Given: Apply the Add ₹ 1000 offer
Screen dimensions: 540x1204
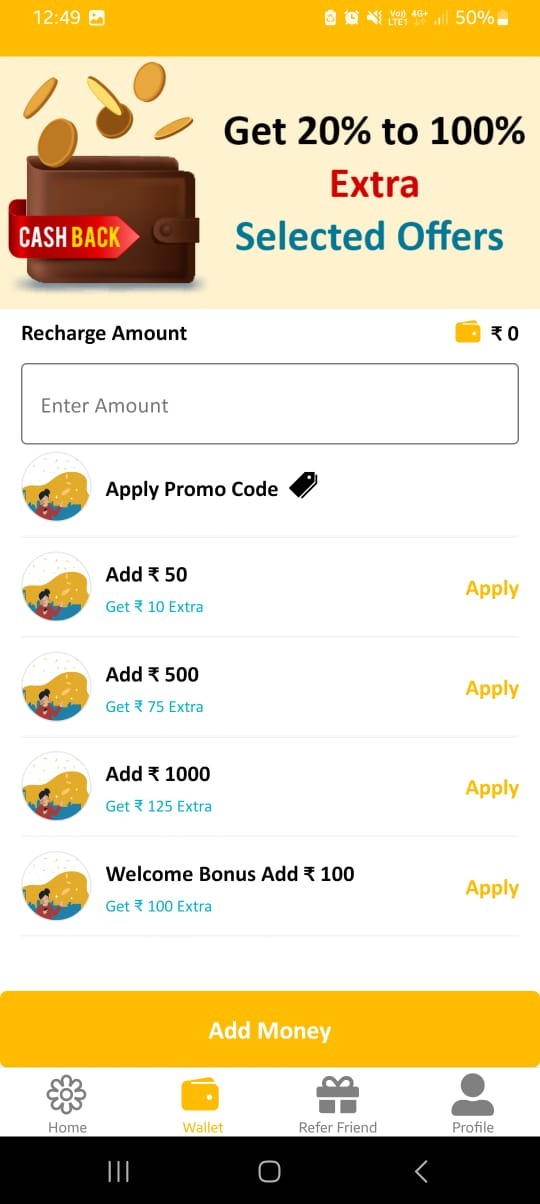Looking at the screenshot, I should (492, 789).
